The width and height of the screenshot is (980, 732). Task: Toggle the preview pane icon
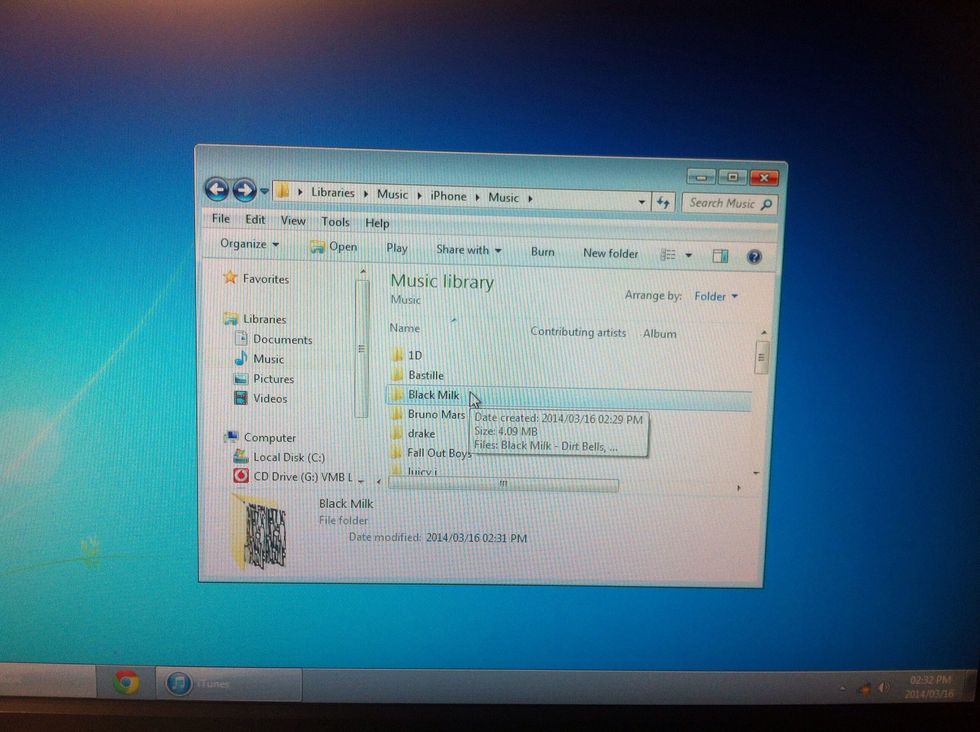click(720, 256)
